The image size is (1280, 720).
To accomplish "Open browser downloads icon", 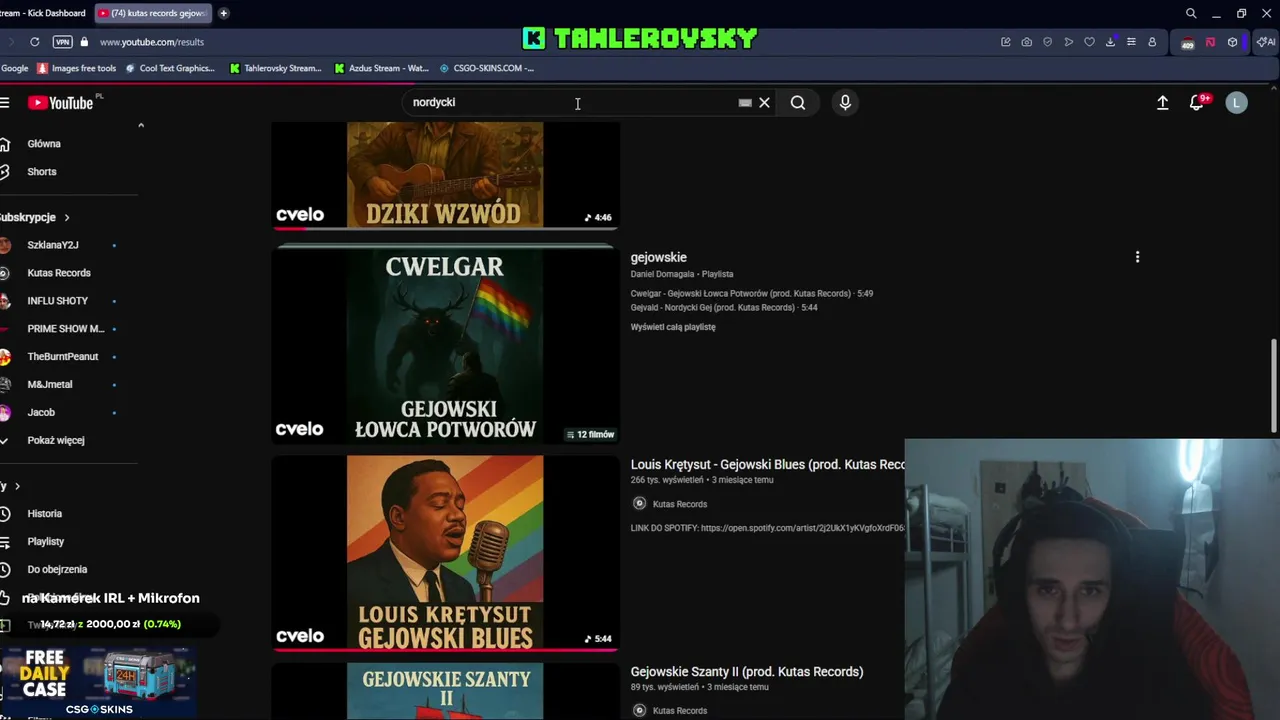I will [x=1110, y=42].
